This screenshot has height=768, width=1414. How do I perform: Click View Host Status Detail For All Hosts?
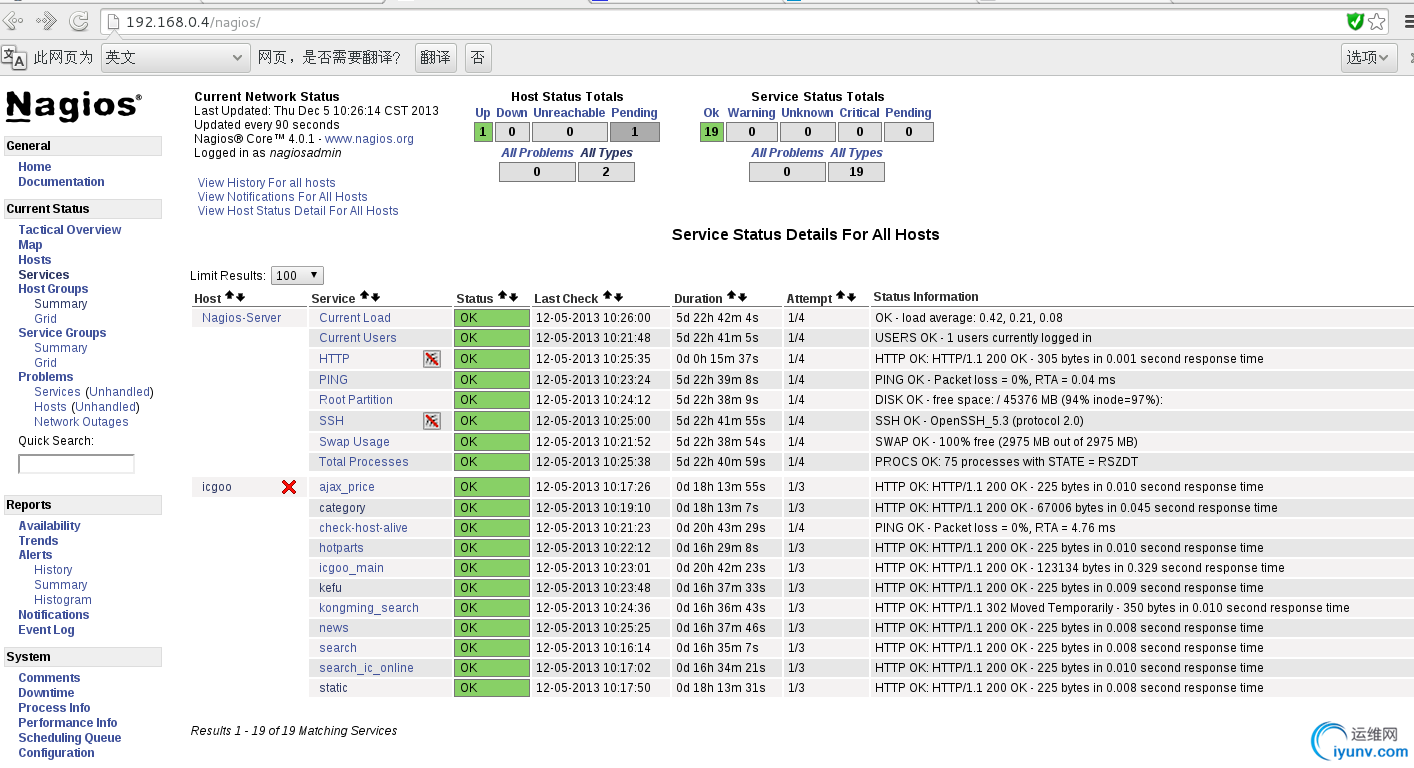click(x=298, y=211)
